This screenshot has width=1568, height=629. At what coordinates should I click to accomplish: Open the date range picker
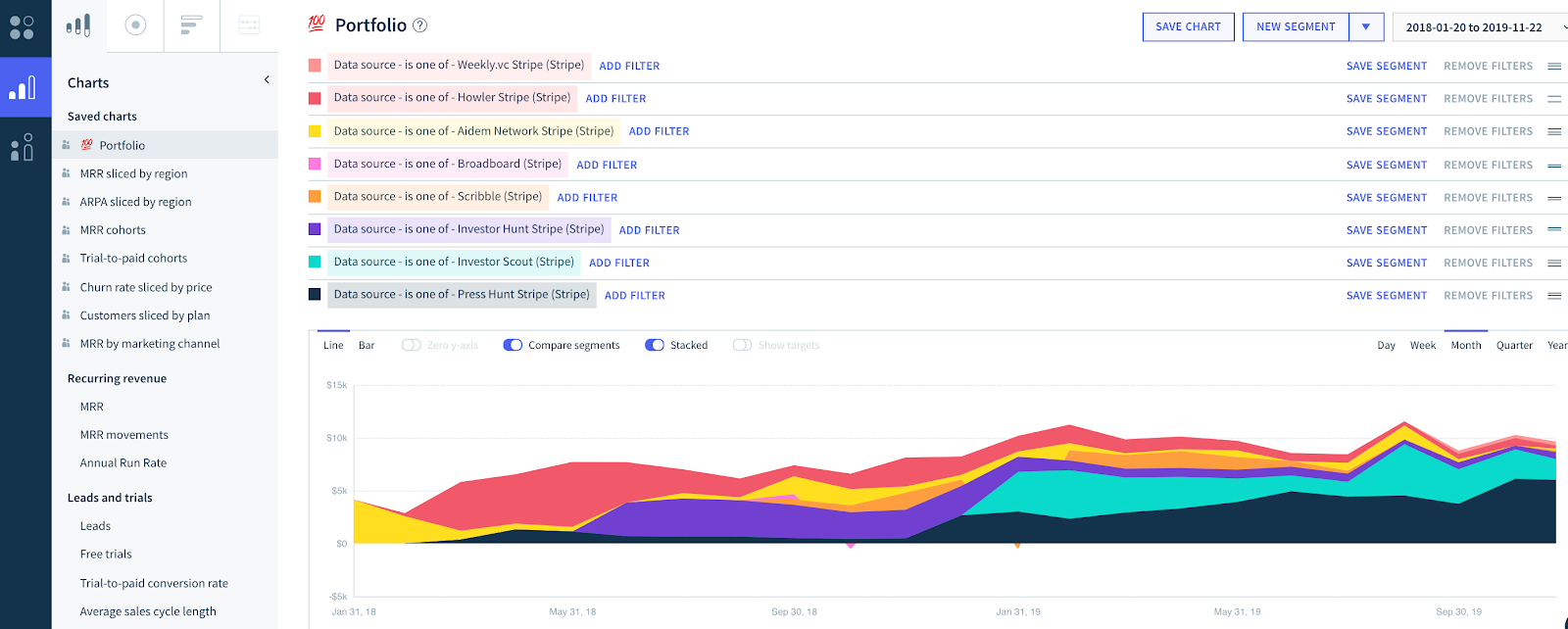(x=1480, y=26)
